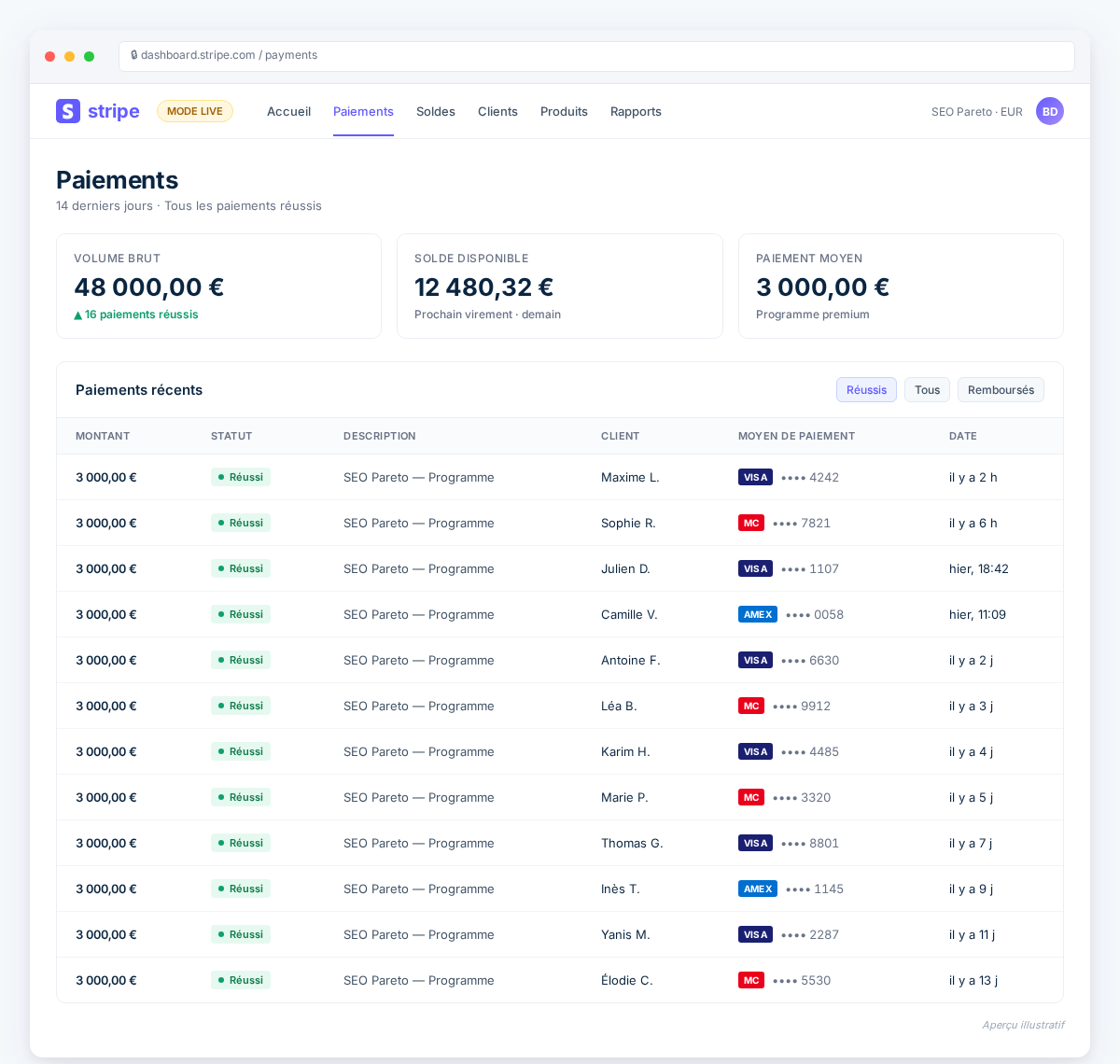Click the MC badge for card 3320
1120x1064 pixels.
[751, 797]
